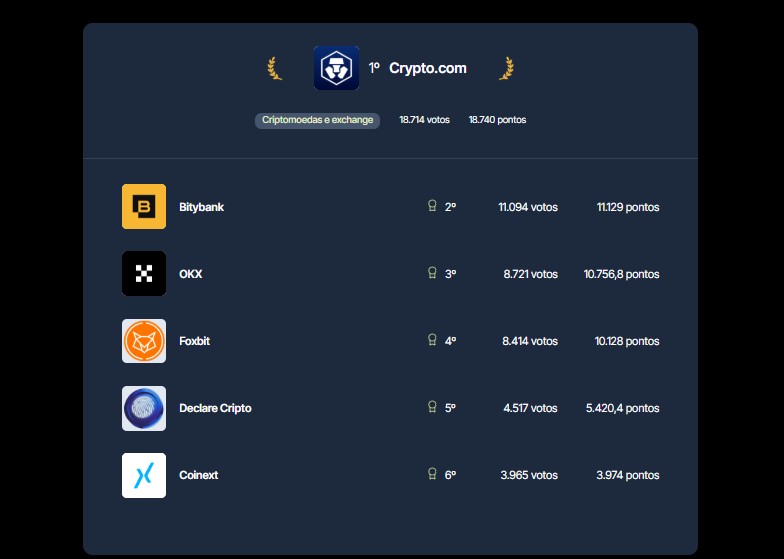Screen dimensions: 784x559
Task: Click the 3.974 pontos value
Action: pos(628,475)
